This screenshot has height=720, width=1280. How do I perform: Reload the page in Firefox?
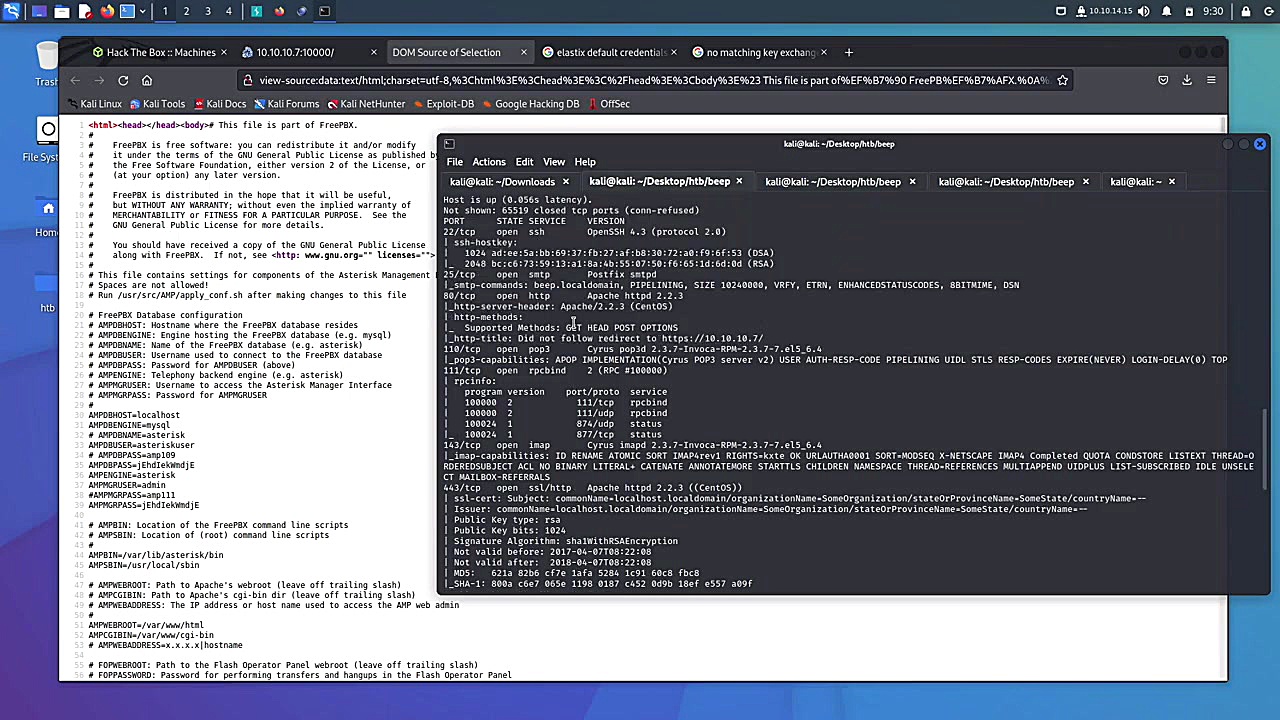(123, 80)
